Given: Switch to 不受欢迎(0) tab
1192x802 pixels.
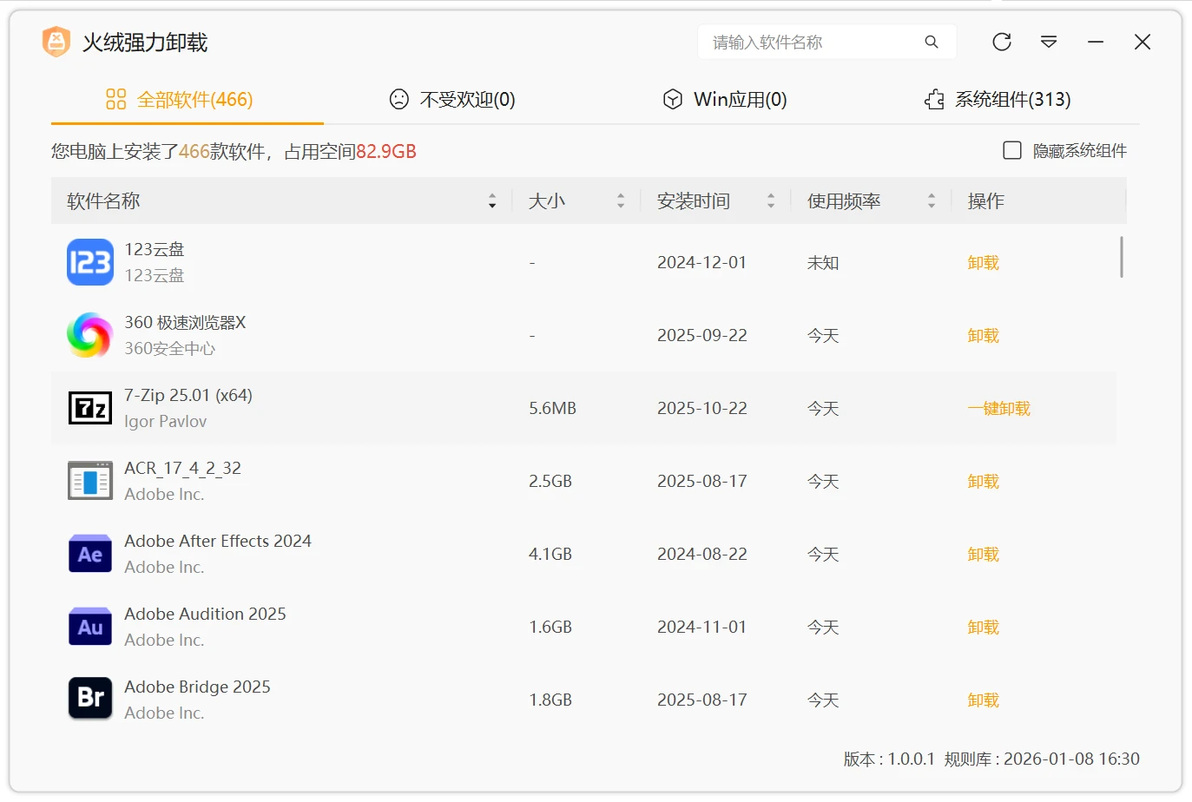Looking at the screenshot, I should 452,99.
